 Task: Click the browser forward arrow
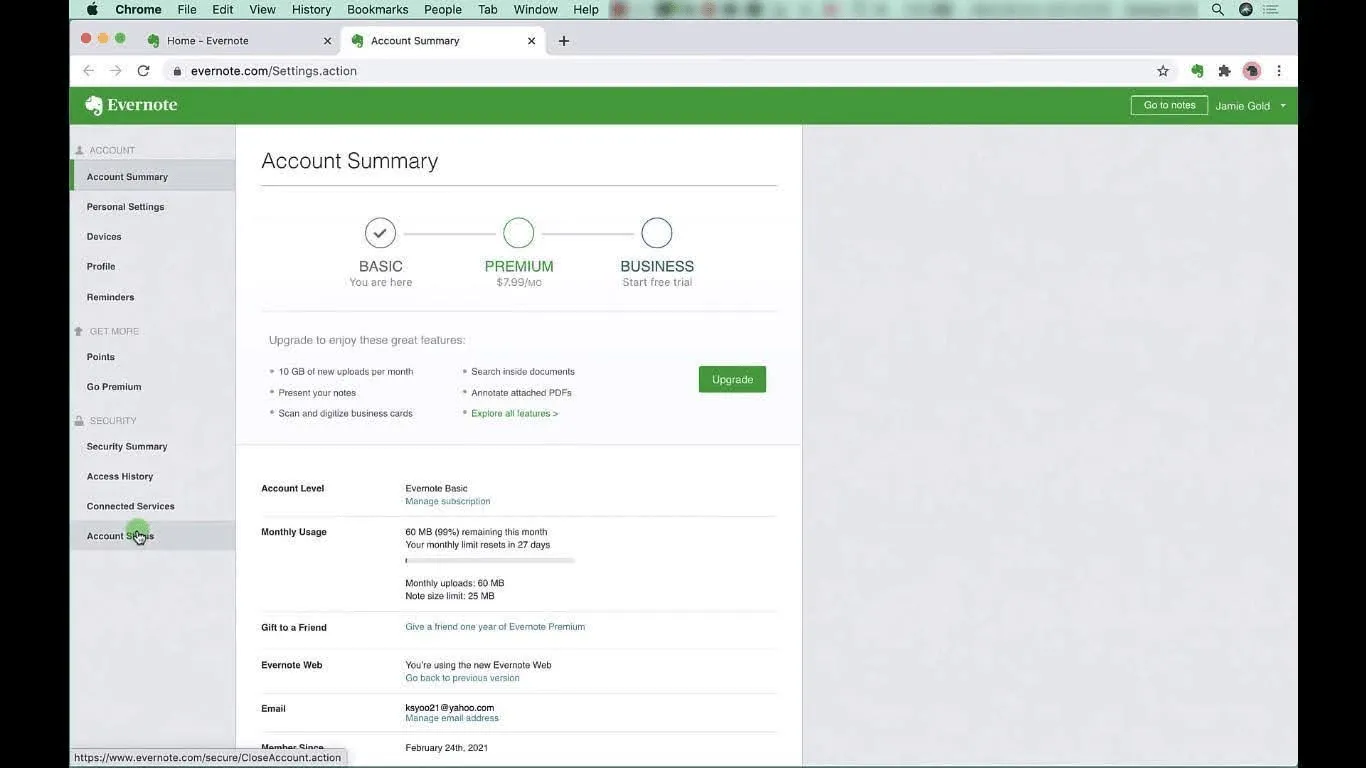click(115, 71)
